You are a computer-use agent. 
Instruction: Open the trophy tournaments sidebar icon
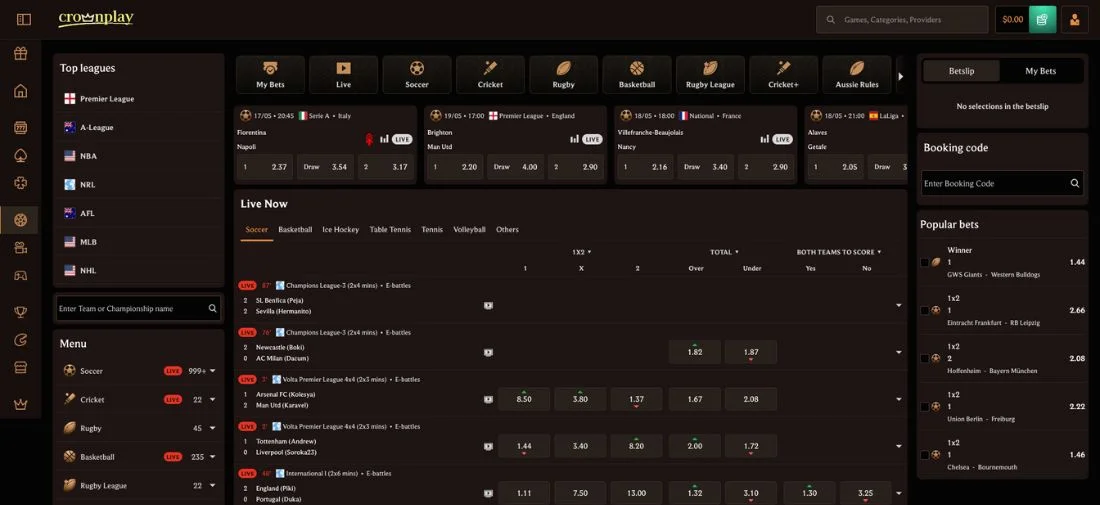20,312
